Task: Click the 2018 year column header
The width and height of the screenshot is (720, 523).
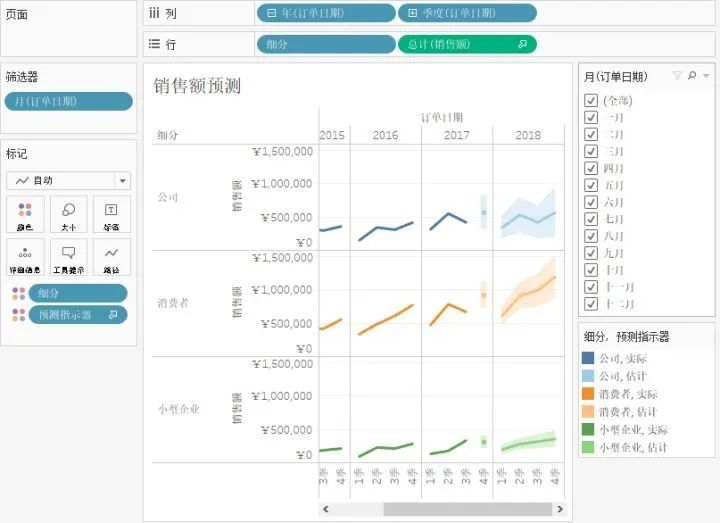Action: pos(528,135)
